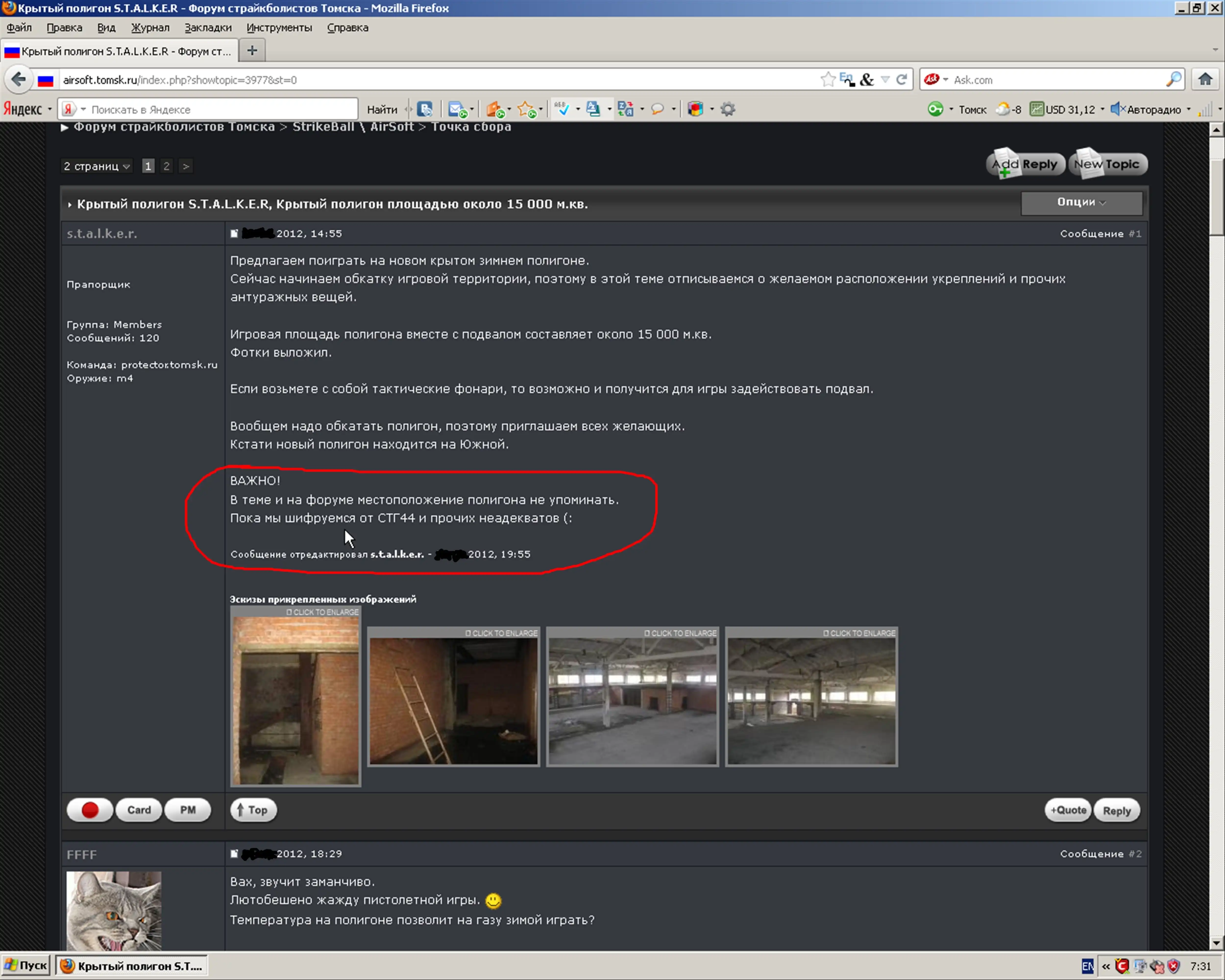This screenshot has height=980, width=1225.
Task: Open the Вид menu
Action: point(106,28)
